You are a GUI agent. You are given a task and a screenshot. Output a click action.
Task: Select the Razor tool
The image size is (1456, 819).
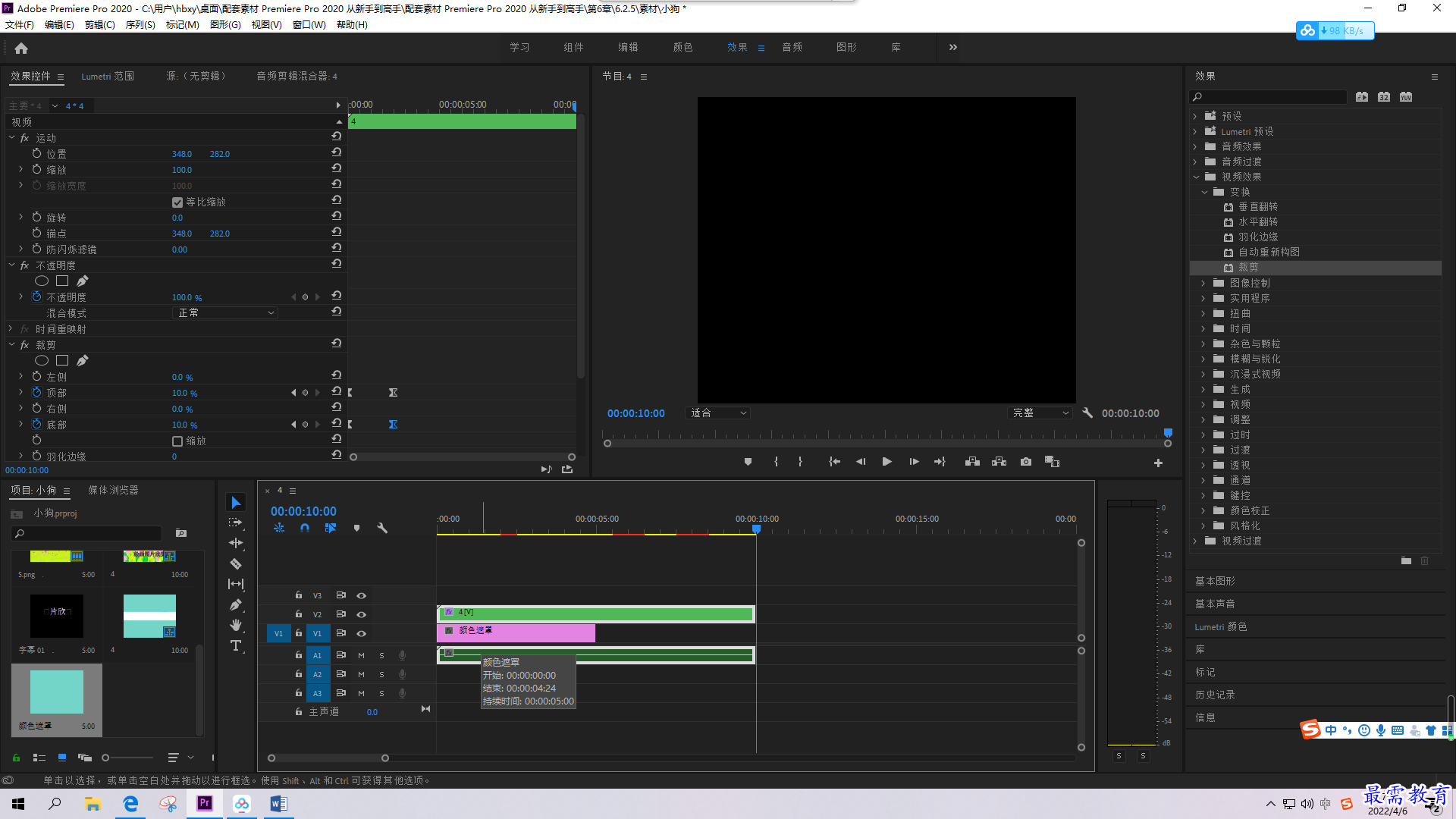tap(236, 563)
